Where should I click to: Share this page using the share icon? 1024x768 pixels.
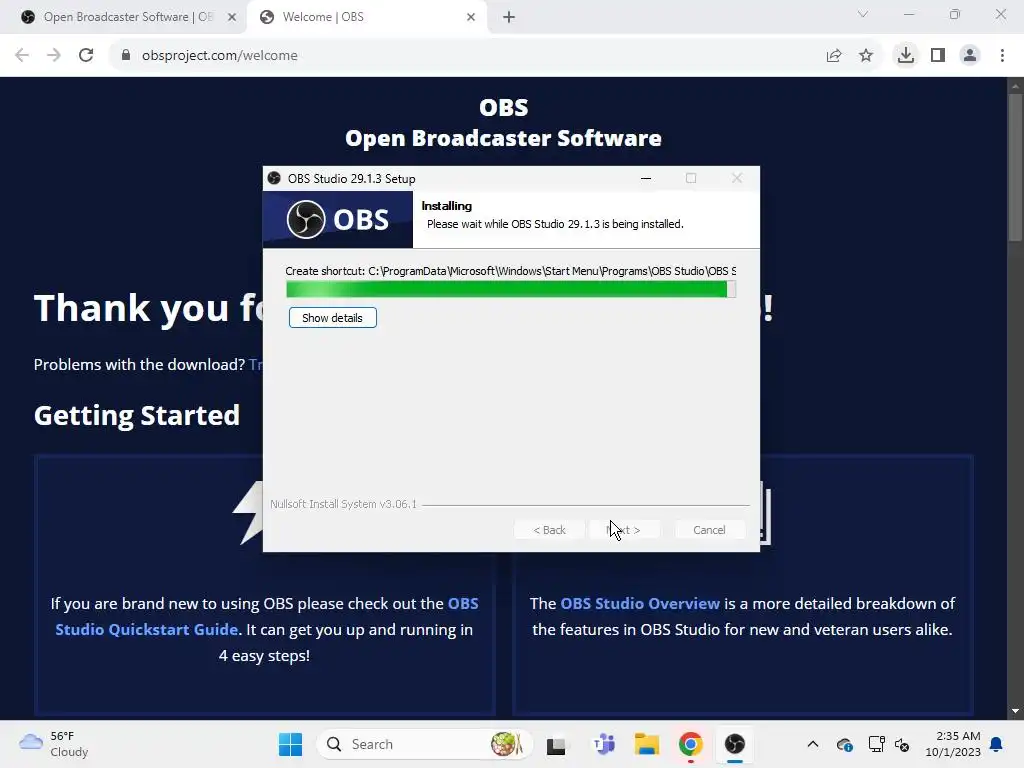pyautogui.click(x=834, y=56)
